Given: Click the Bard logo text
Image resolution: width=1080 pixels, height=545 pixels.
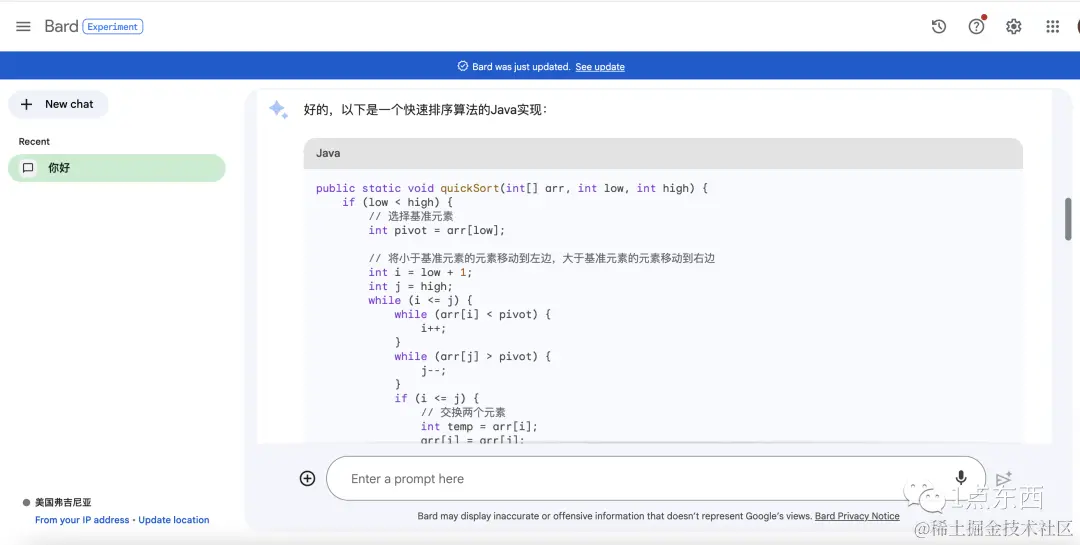Looking at the screenshot, I should point(61,26).
